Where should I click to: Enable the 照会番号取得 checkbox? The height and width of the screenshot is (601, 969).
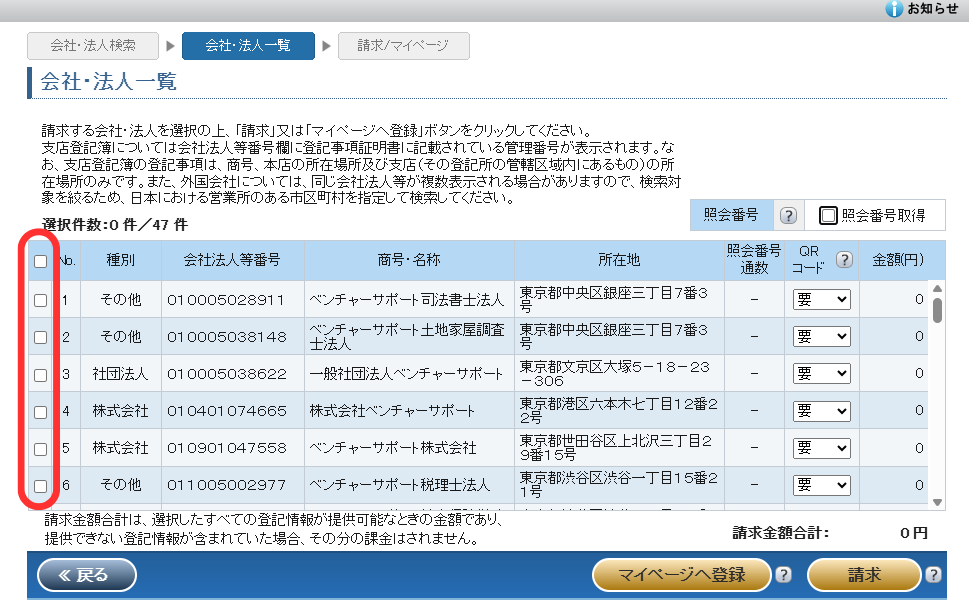tap(828, 215)
